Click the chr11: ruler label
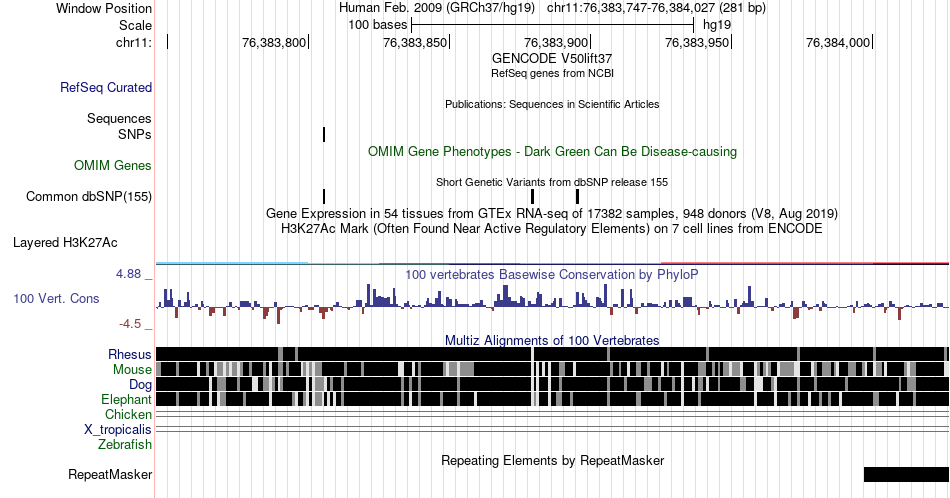 coord(134,42)
